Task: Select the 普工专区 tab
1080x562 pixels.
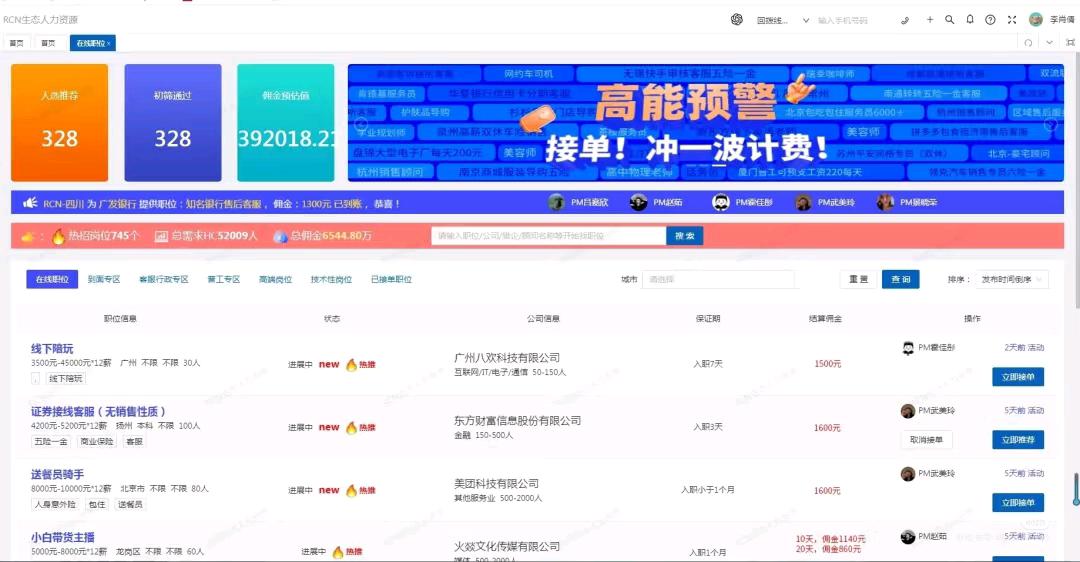Action: tap(224, 279)
